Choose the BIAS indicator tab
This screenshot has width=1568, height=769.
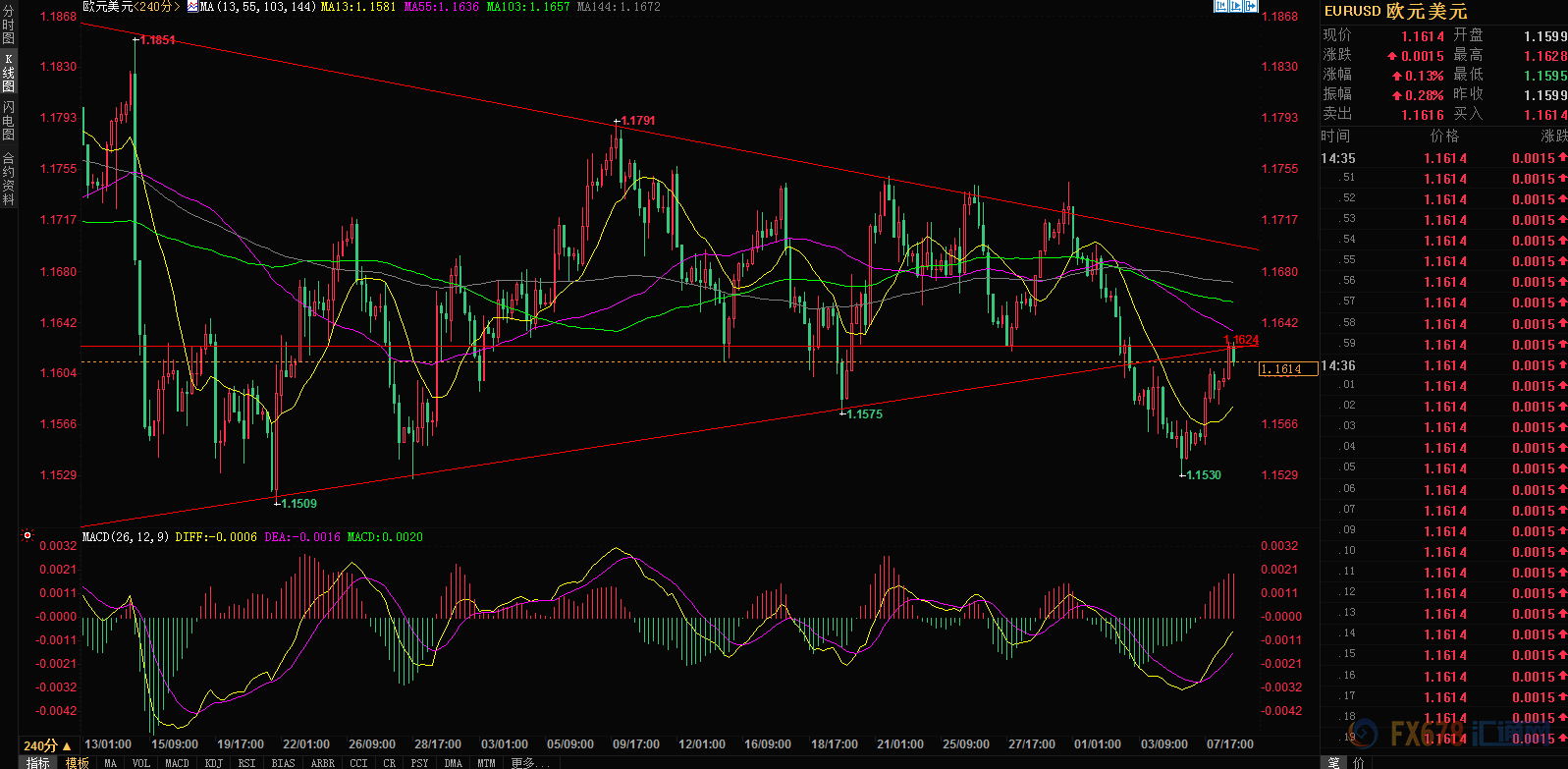tap(284, 762)
